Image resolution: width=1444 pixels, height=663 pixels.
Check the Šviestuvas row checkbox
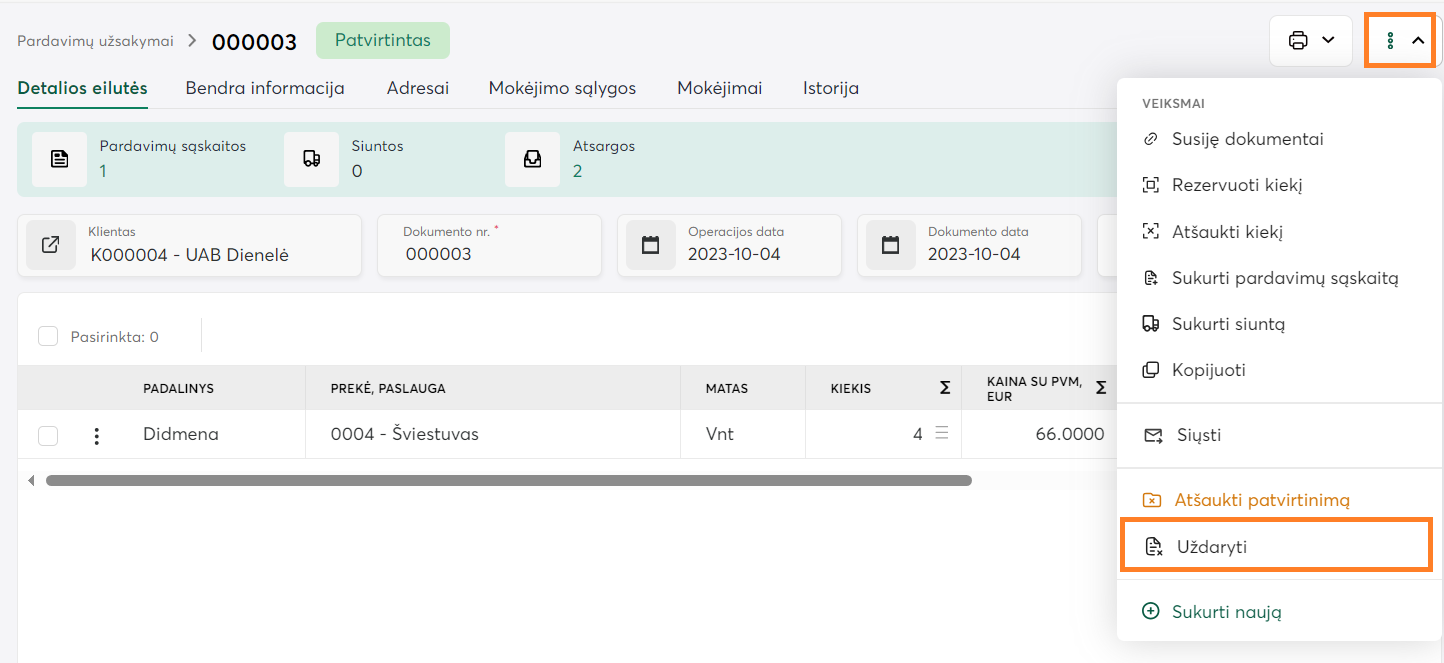48,436
